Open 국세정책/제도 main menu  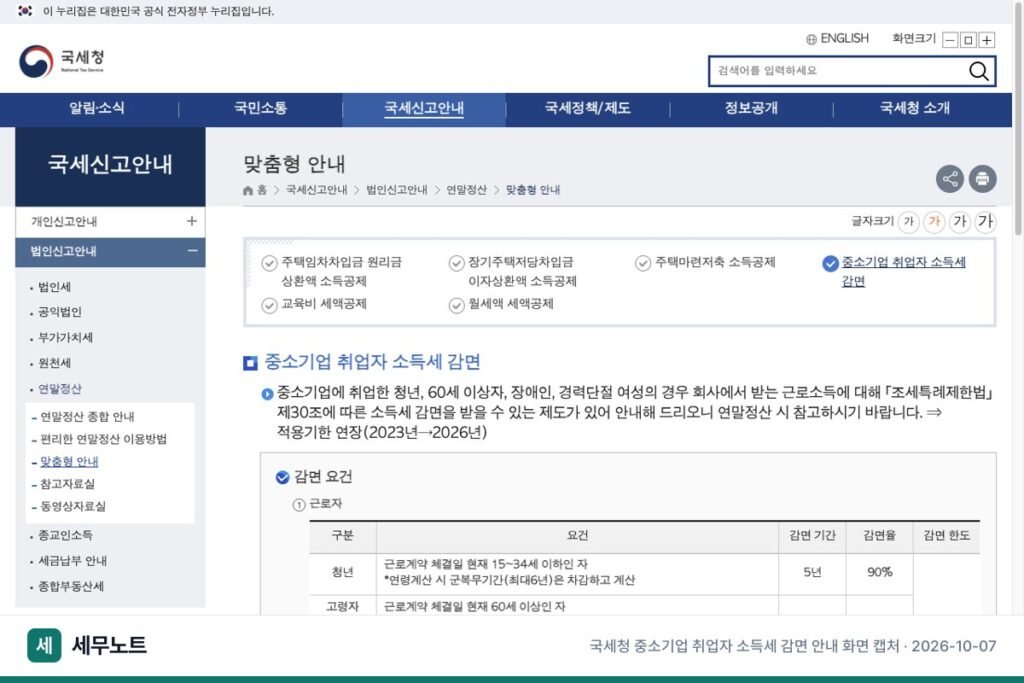tap(588, 108)
